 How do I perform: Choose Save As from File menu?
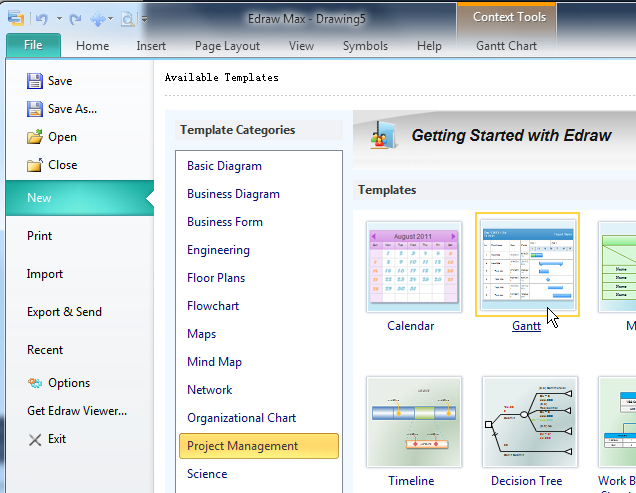[x=71, y=109]
